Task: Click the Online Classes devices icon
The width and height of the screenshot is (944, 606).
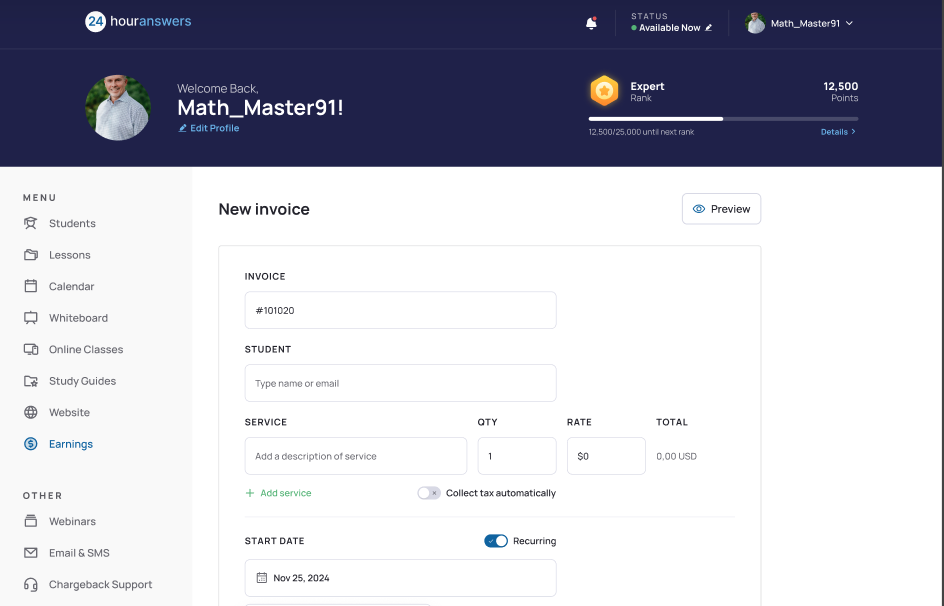Action: (31, 349)
